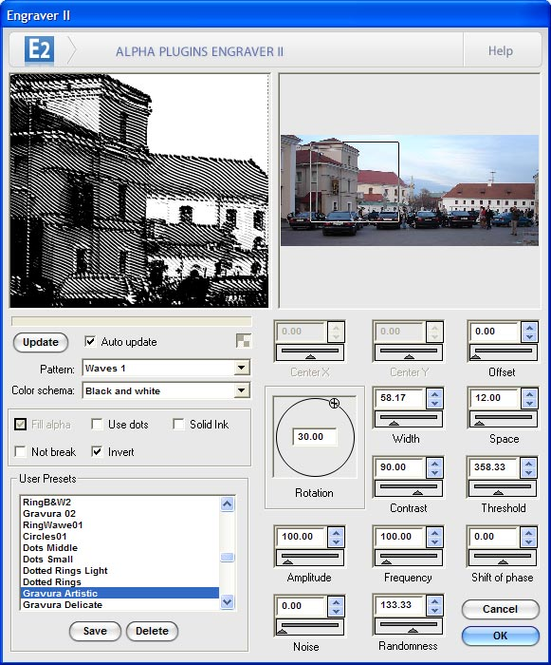Image resolution: width=551 pixels, height=665 pixels.
Task: Click the rotation dial crosshair handle
Action: [x=334, y=403]
